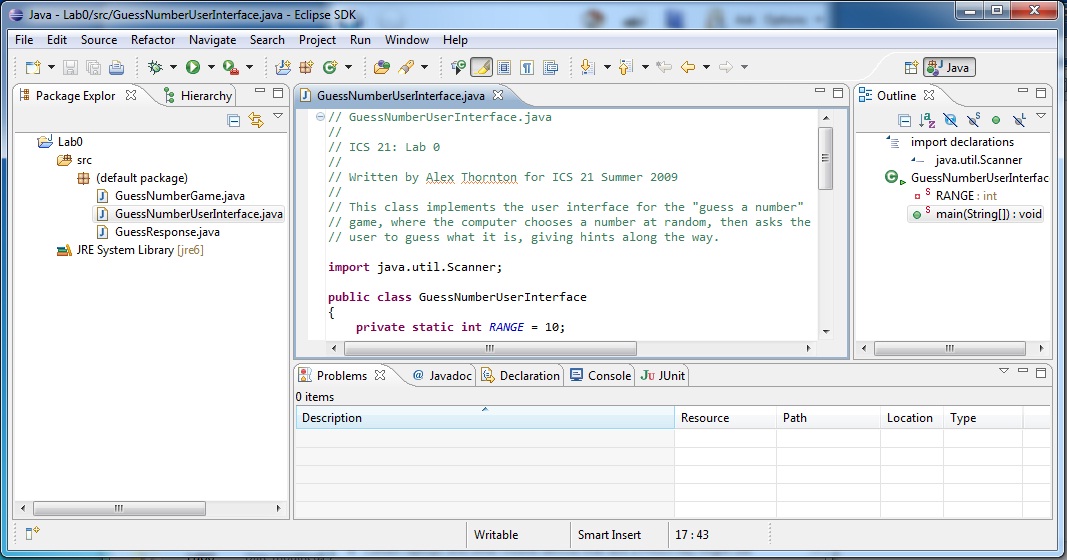The width and height of the screenshot is (1067, 560).
Task: Open the dropdown beside New Class icon
Action: point(348,67)
